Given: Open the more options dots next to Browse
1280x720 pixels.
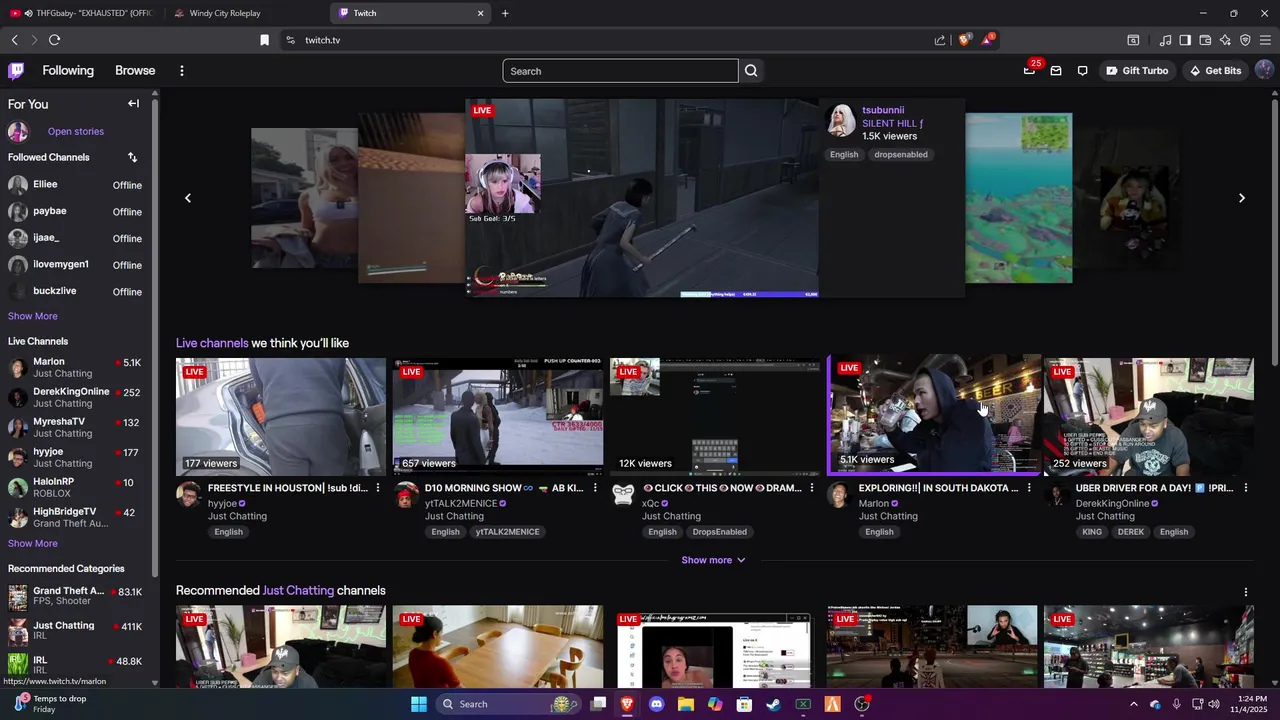Looking at the screenshot, I should pos(181,71).
